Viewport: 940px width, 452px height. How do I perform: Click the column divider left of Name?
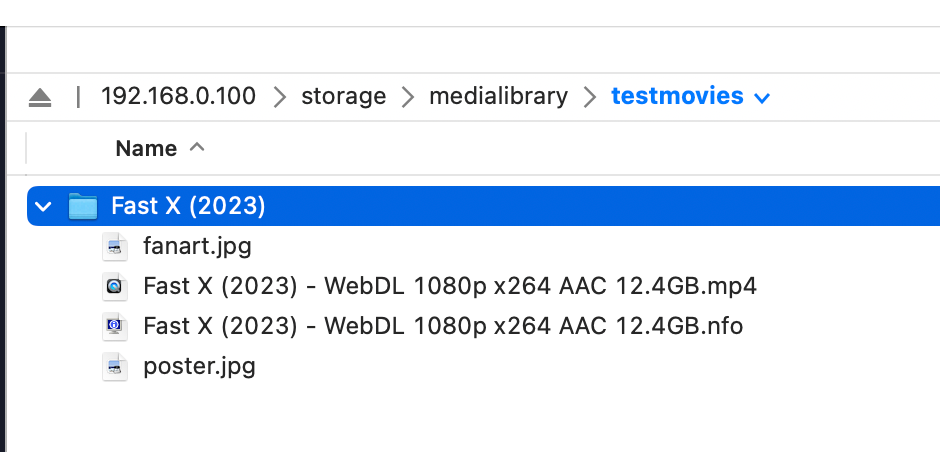click(26, 148)
